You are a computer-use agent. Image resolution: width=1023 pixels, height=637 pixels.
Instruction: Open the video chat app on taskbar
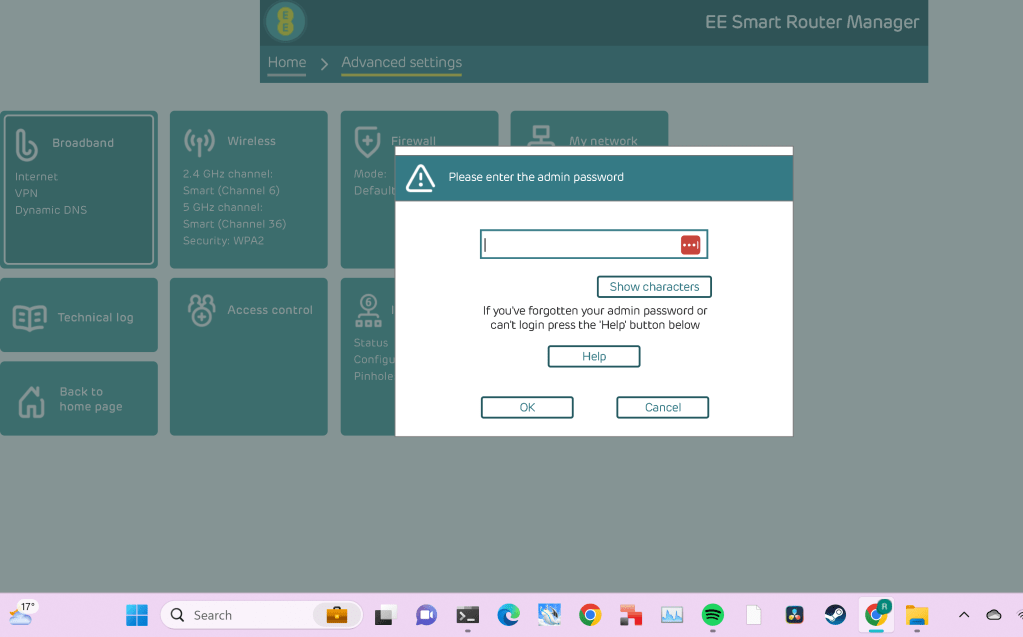(426, 615)
